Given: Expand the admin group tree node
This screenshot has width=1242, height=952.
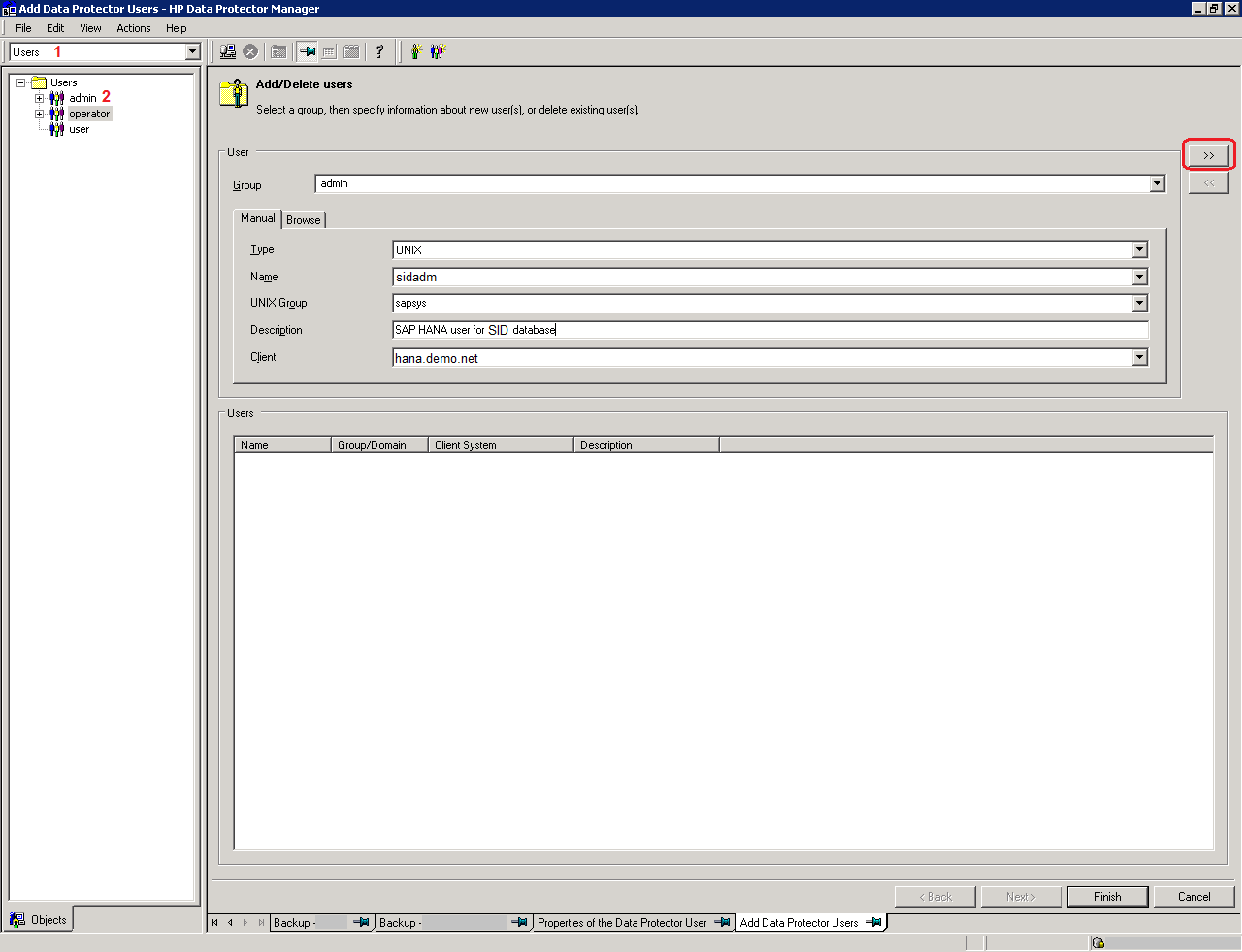Looking at the screenshot, I should click(39, 98).
